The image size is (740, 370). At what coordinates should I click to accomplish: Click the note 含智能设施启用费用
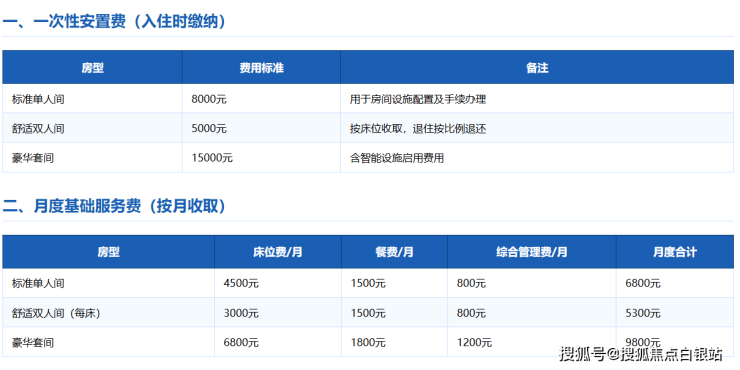(x=396, y=158)
